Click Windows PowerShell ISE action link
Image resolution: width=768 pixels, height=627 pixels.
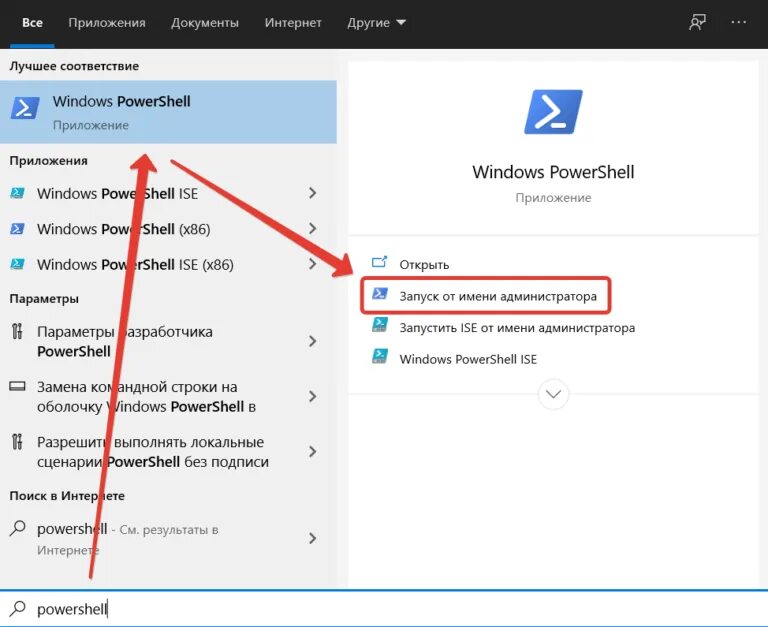point(468,359)
